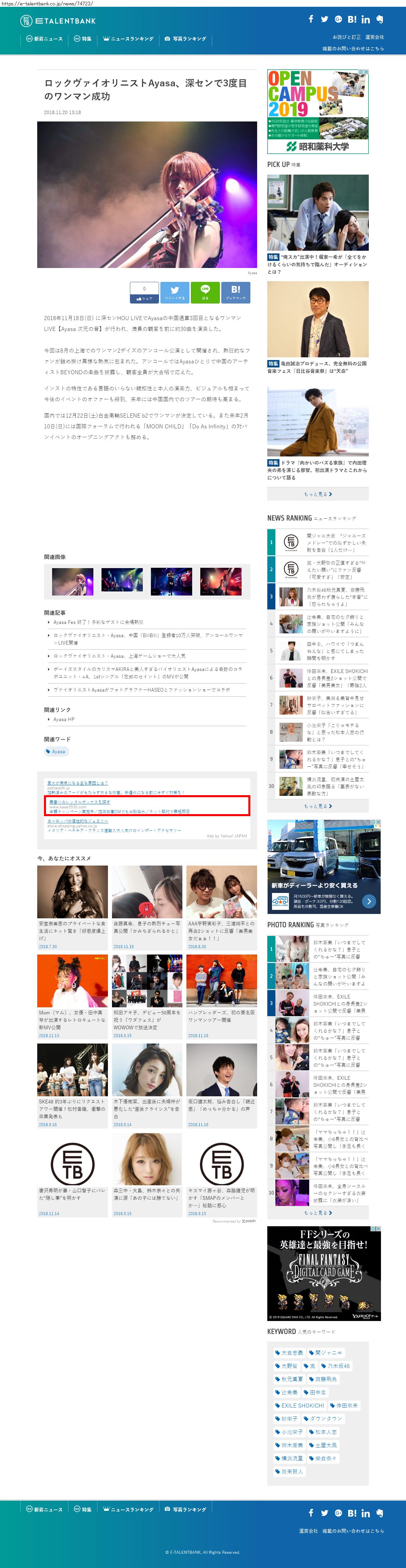This screenshot has width=406, height=1568.
Task: Click the Facebook シェア like button
Action: pos(144,293)
